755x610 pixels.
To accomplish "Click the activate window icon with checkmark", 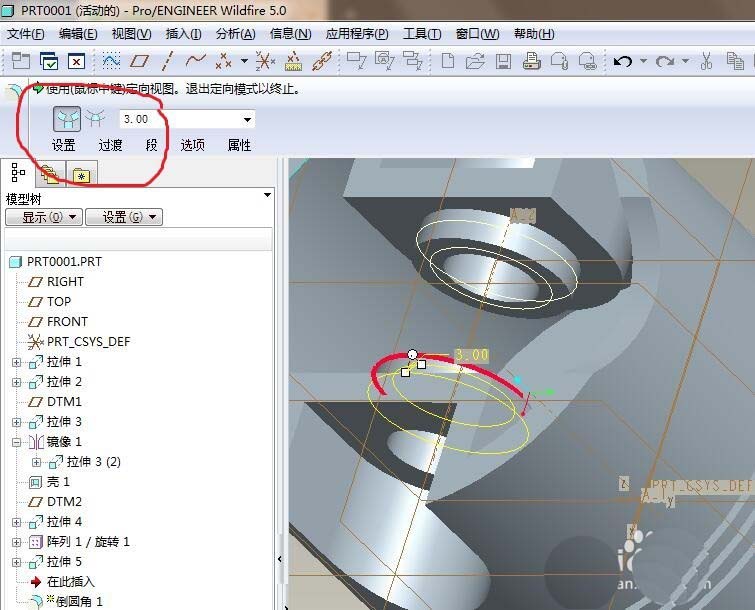I will (49, 61).
